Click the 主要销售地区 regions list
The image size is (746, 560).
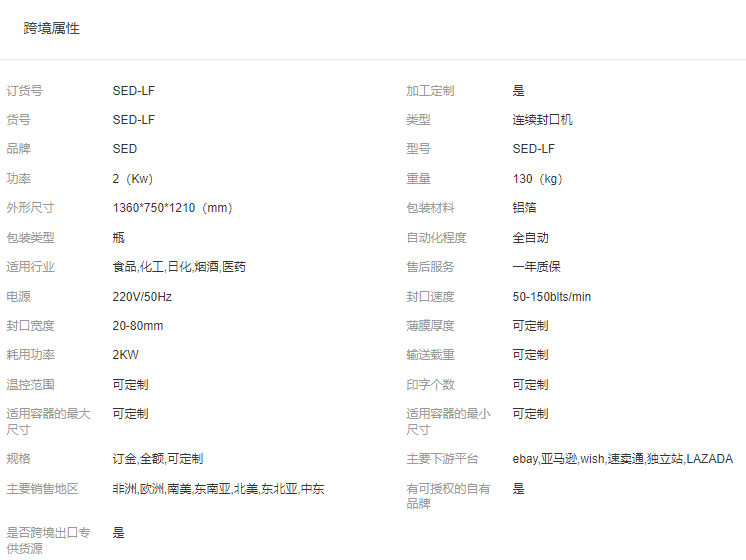[218, 489]
